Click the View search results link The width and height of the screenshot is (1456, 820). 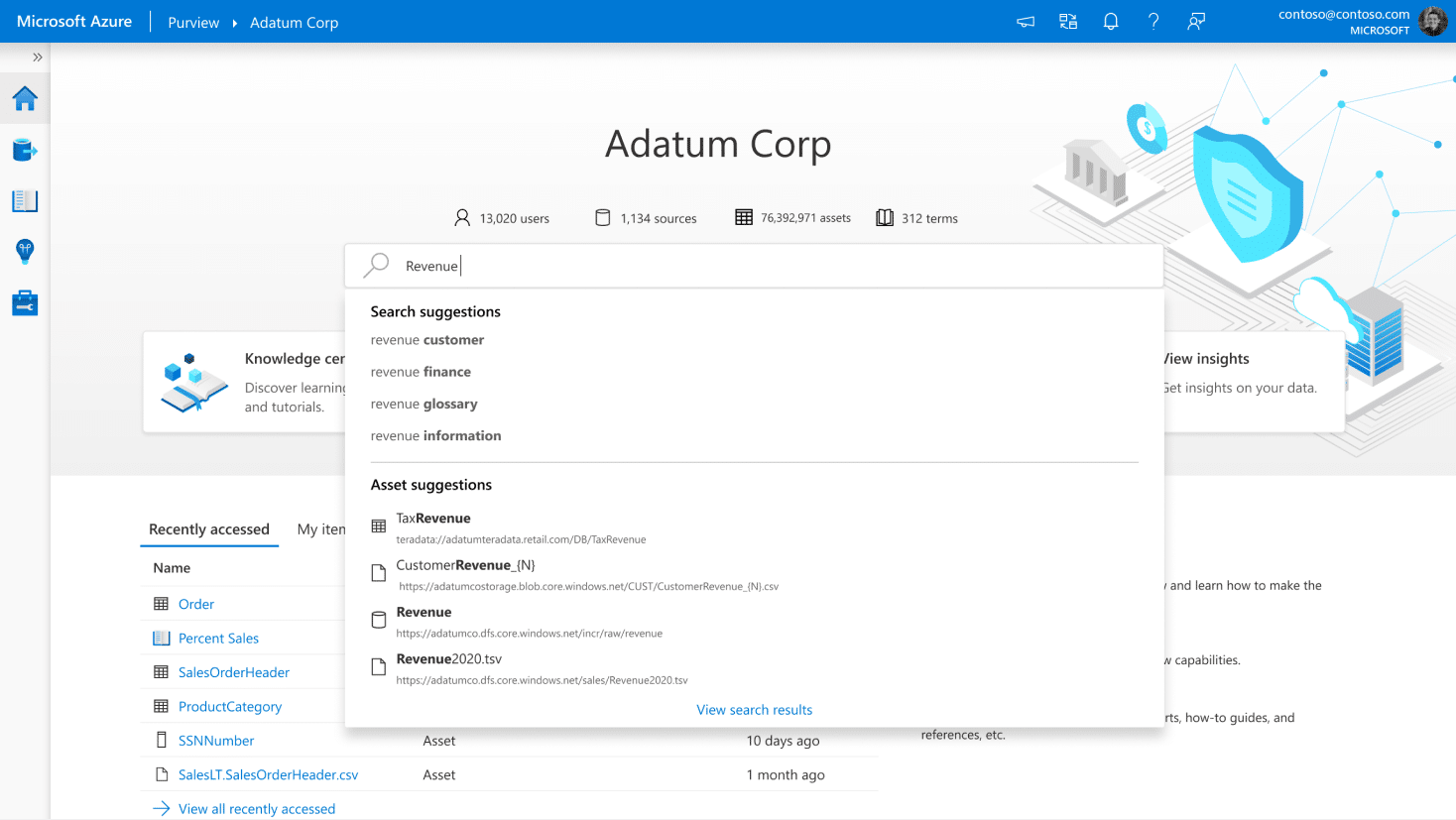(x=755, y=710)
